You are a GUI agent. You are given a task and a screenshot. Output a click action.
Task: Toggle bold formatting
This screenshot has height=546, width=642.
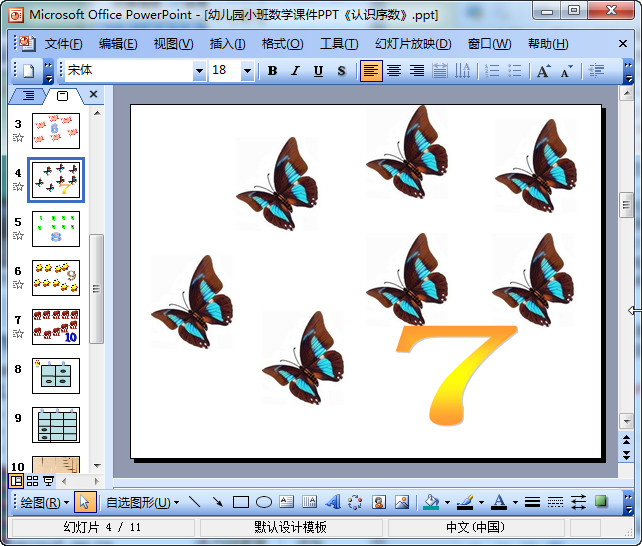click(x=272, y=71)
